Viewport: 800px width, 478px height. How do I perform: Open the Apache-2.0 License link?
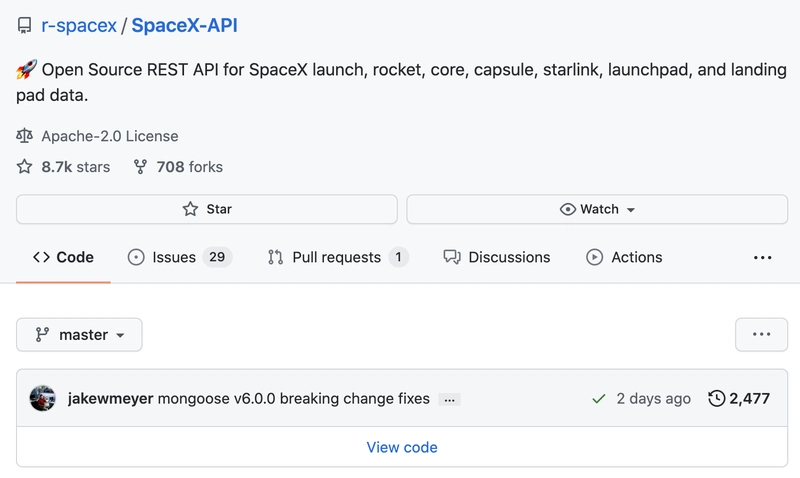(110, 136)
